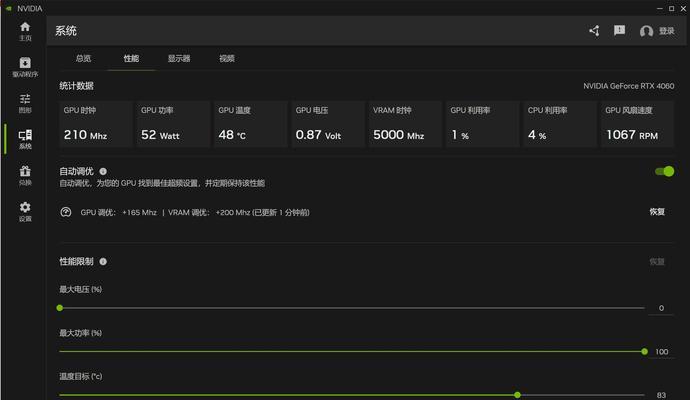The height and width of the screenshot is (400, 690).
Task: Click the 最大电压 slider handle
Action: tap(60, 308)
